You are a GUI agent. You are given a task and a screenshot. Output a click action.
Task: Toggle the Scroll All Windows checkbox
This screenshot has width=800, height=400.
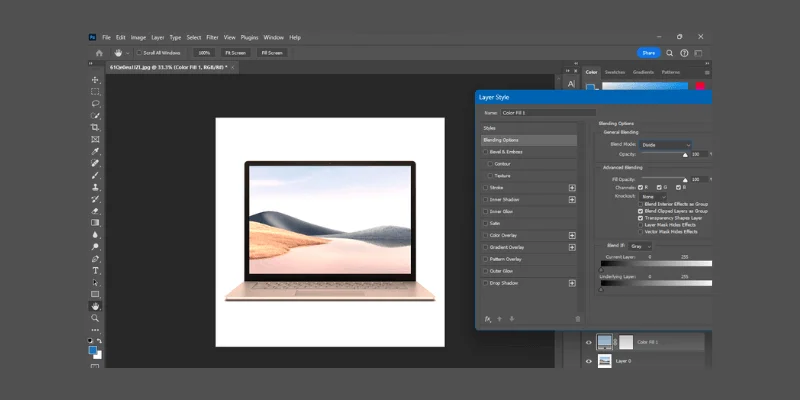(x=139, y=53)
